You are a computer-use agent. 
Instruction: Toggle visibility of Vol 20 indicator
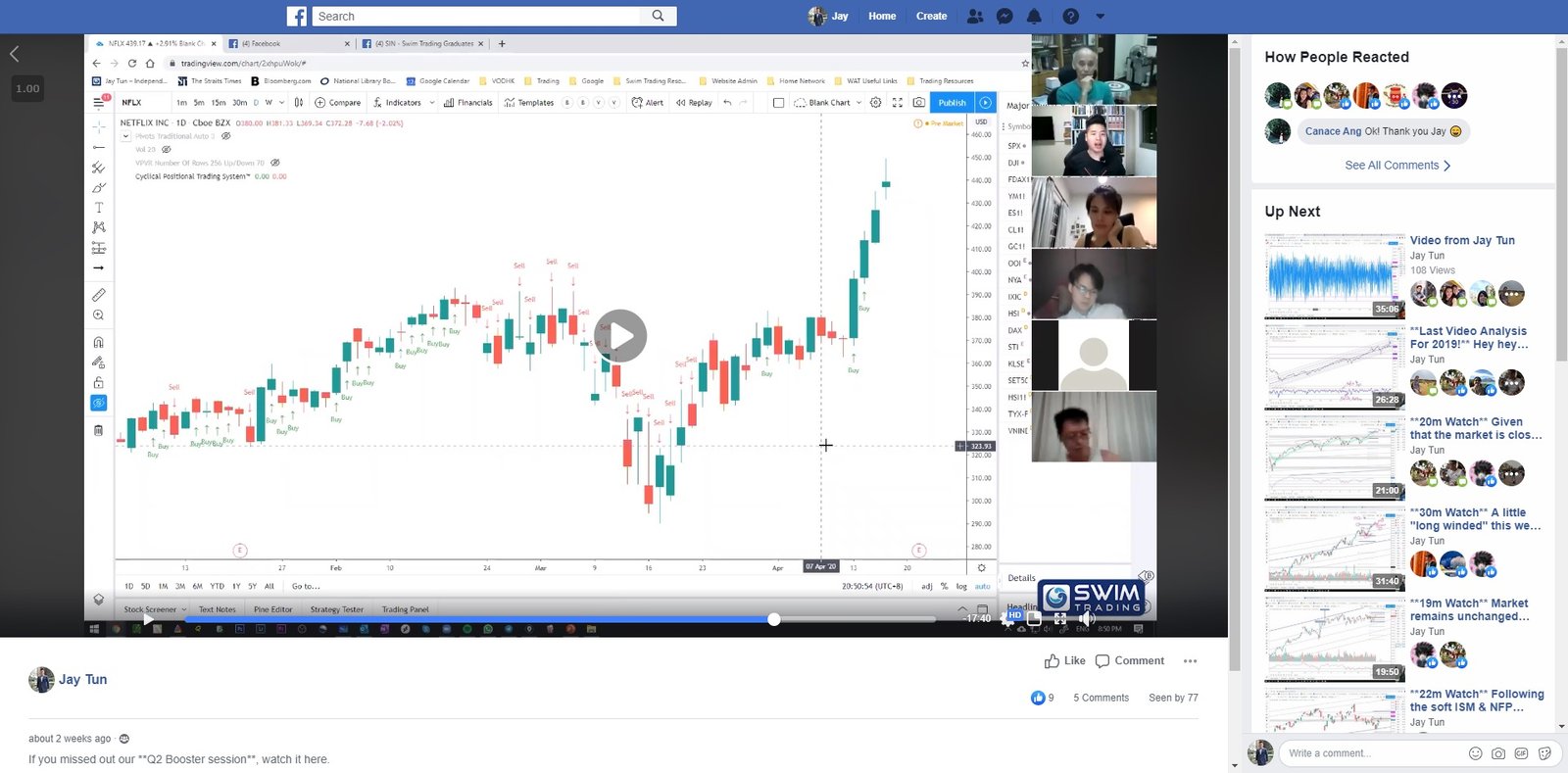pyautogui.click(x=167, y=150)
